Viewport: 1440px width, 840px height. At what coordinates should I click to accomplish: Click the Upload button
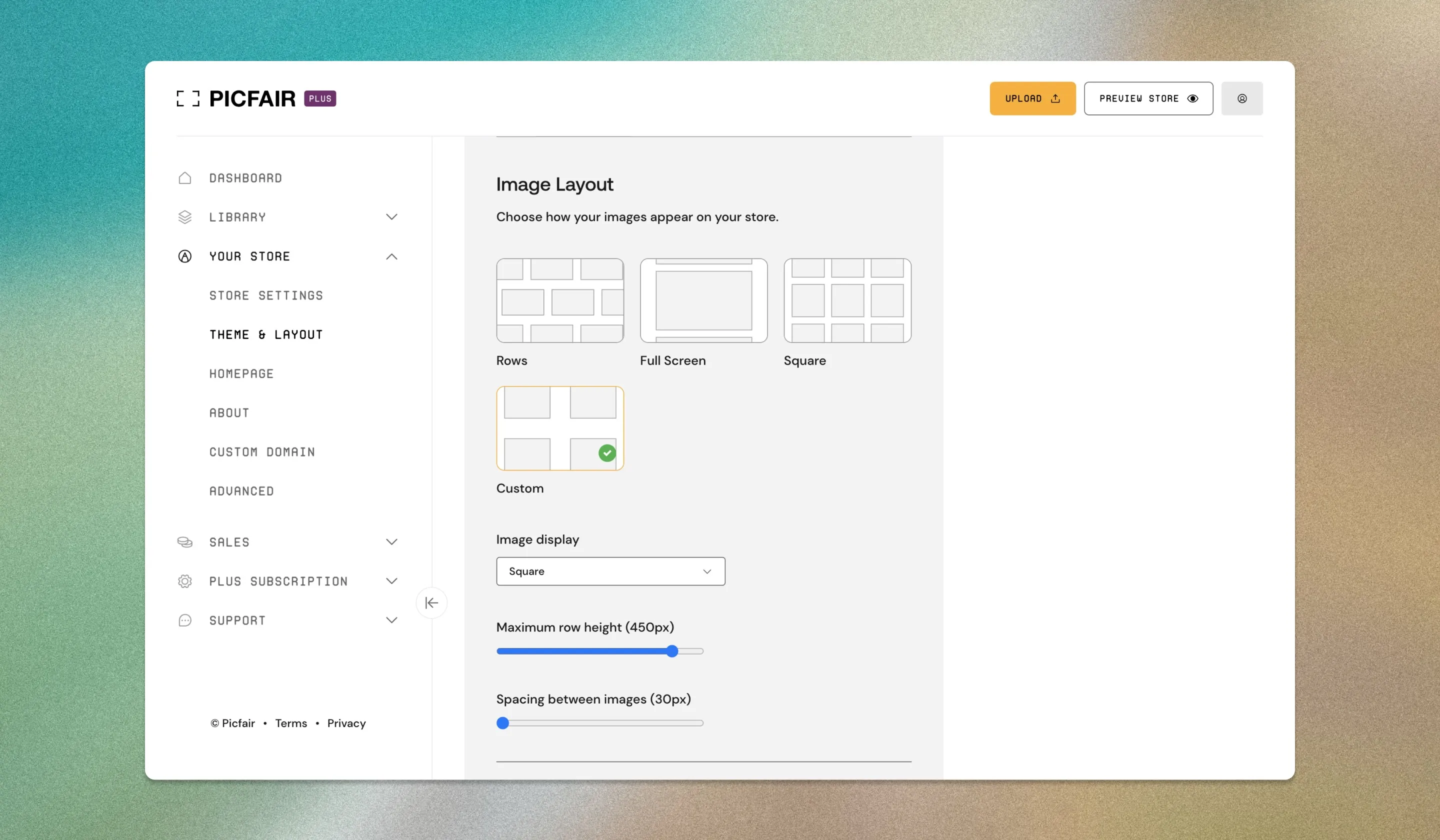pos(1032,98)
